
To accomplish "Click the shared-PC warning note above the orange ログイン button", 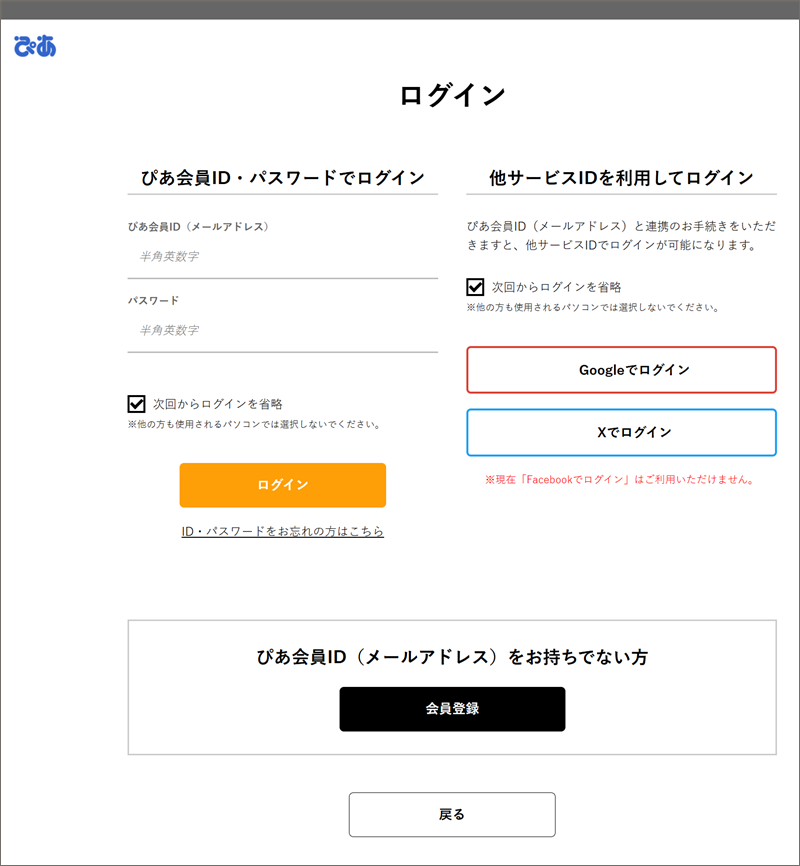I will point(254,424).
